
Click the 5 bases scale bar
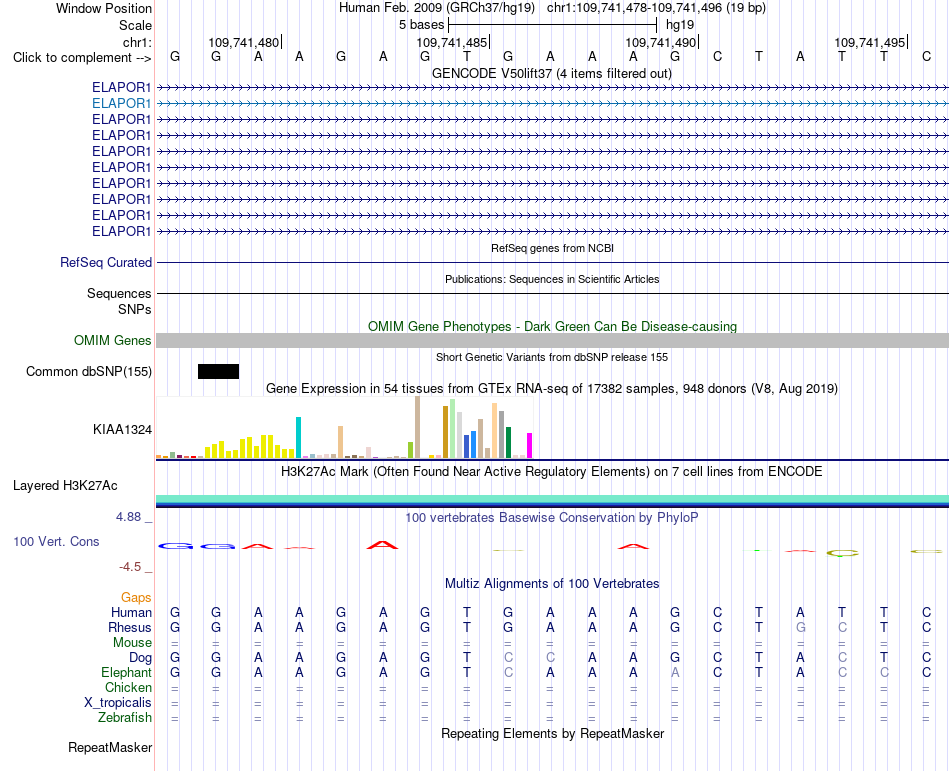pyautogui.click(x=552, y=25)
